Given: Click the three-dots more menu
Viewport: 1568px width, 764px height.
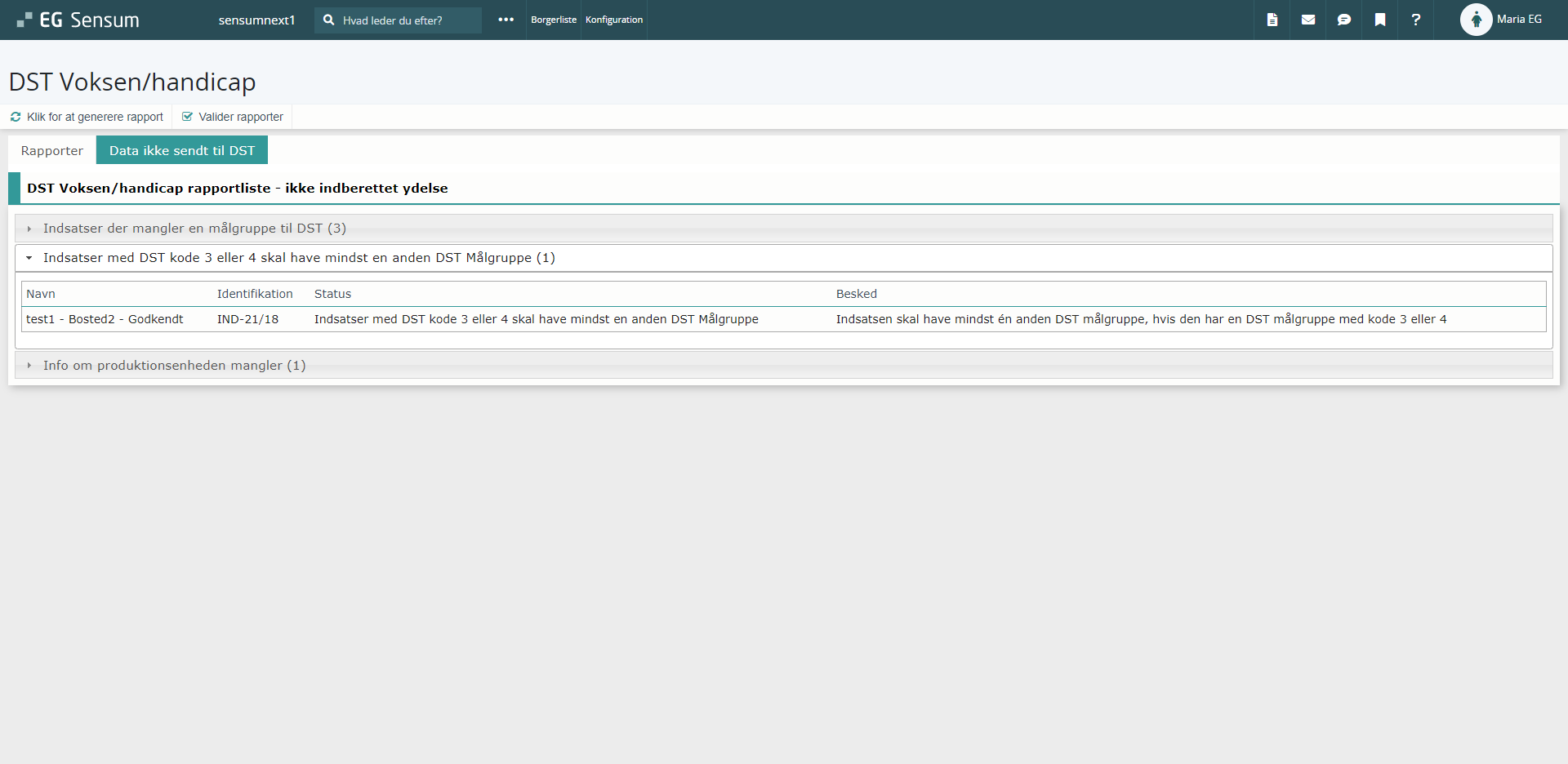Looking at the screenshot, I should (506, 20).
